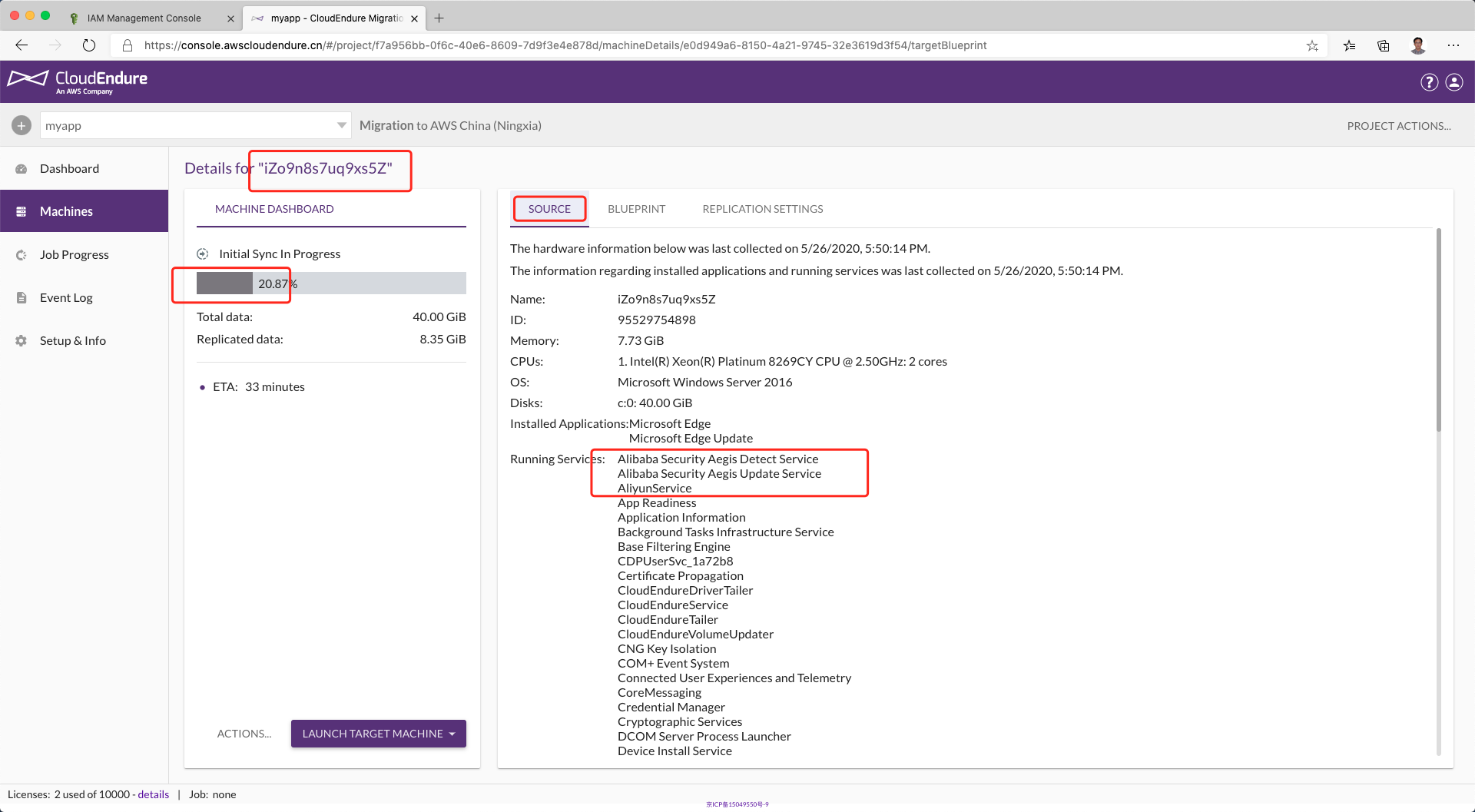Screen dimensions: 1475x812
Task: Open the Launch Target Machine dropdown
Action: point(379,734)
